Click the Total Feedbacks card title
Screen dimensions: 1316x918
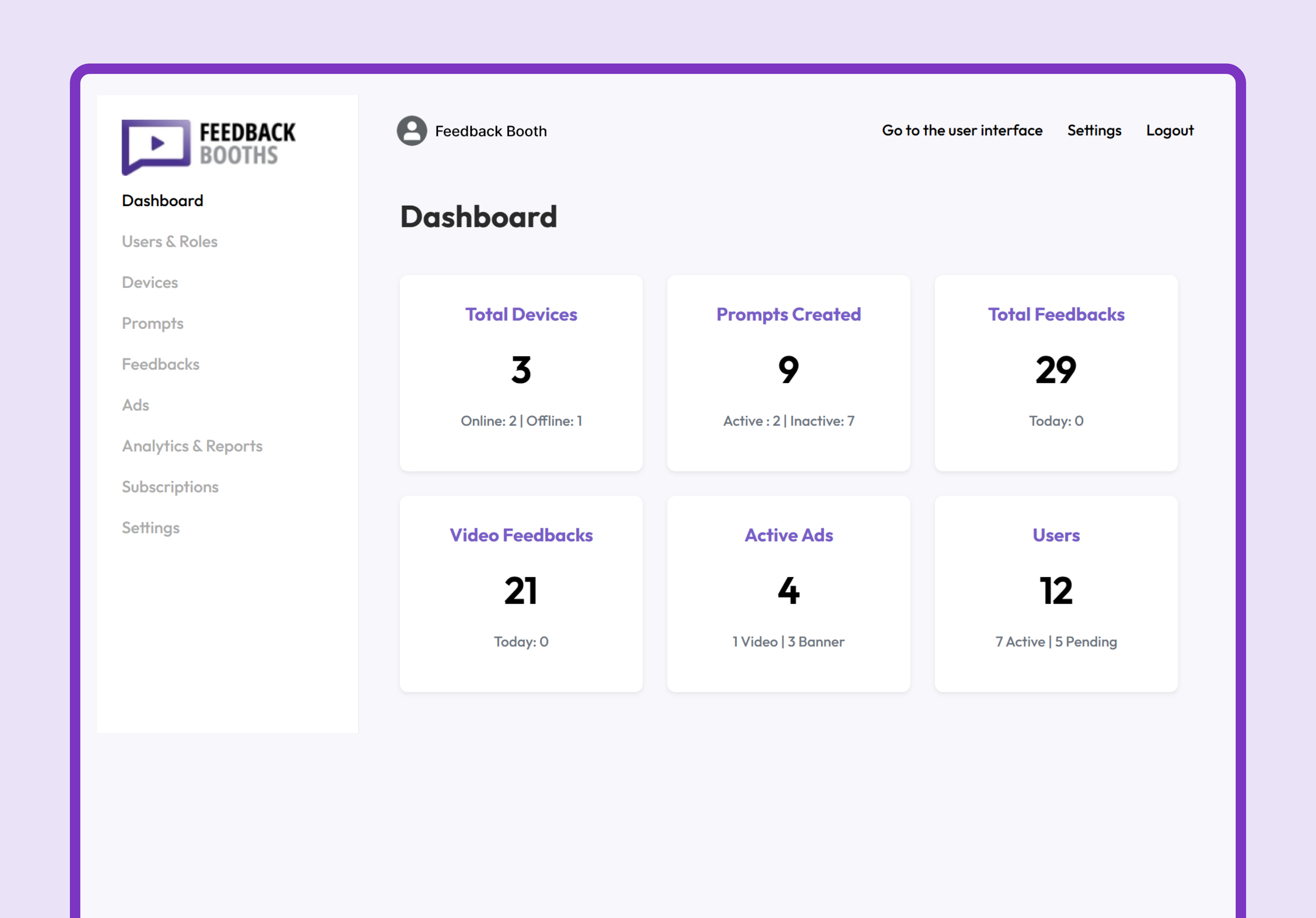(1056, 315)
